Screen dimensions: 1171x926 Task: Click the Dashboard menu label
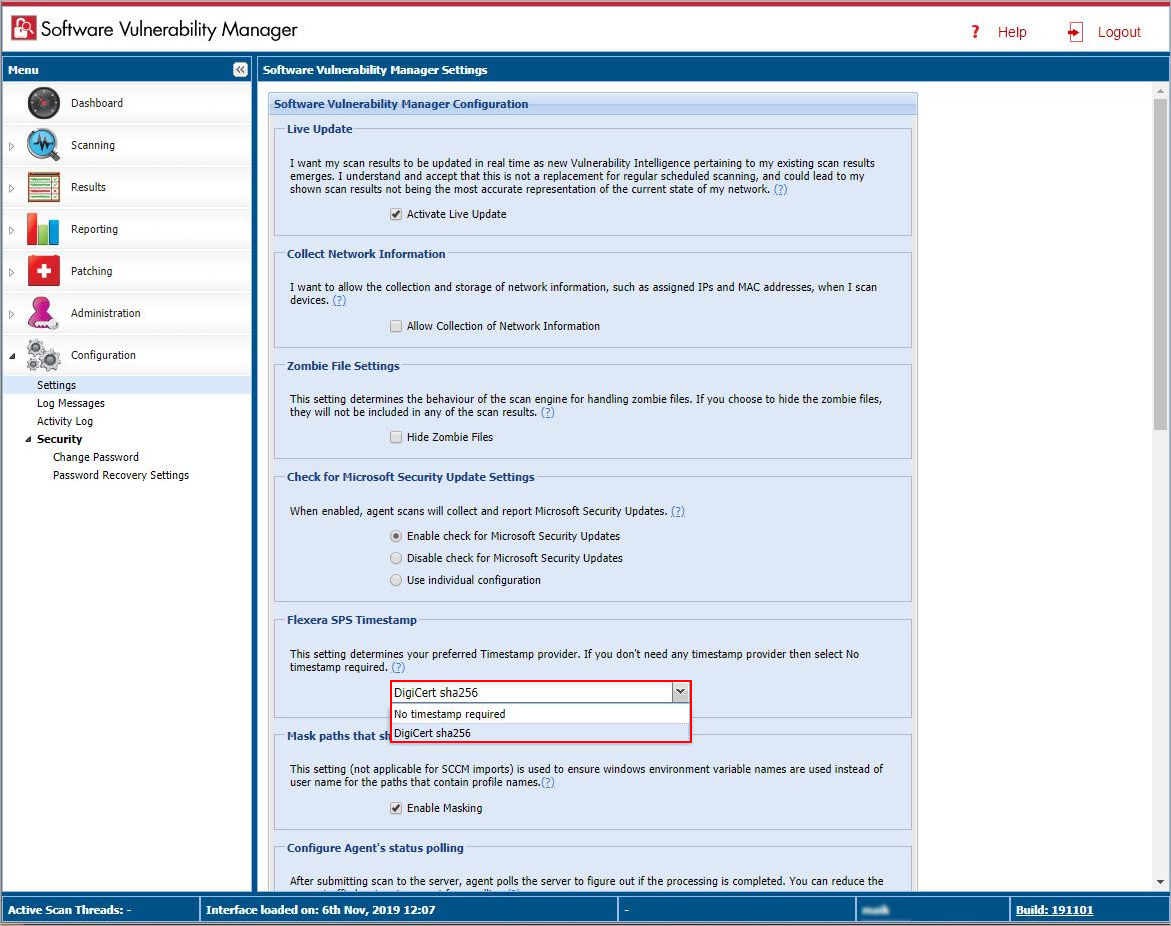(x=97, y=103)
